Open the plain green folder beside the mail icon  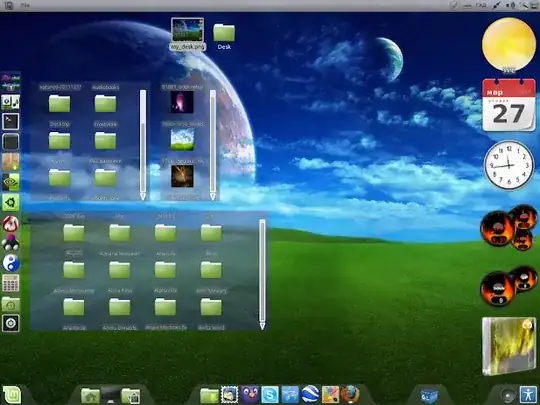[x=209, y=396]
